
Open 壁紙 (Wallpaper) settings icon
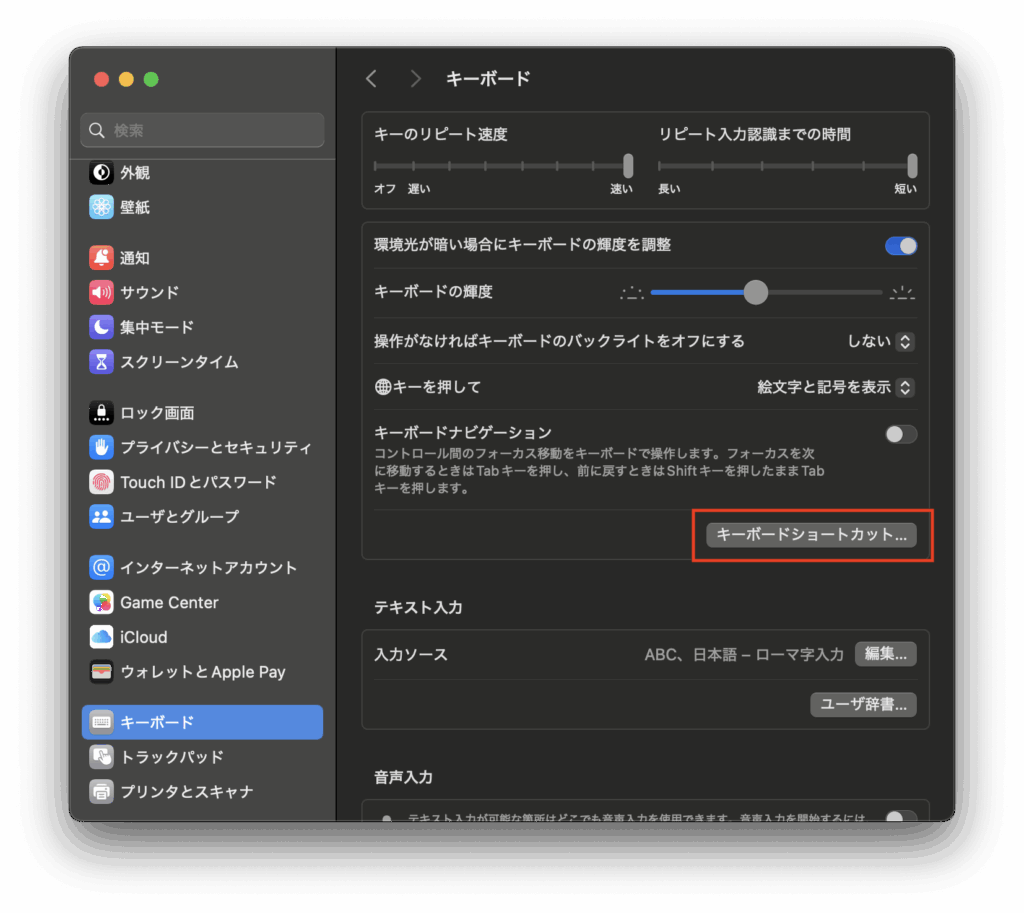click(101, 207)
